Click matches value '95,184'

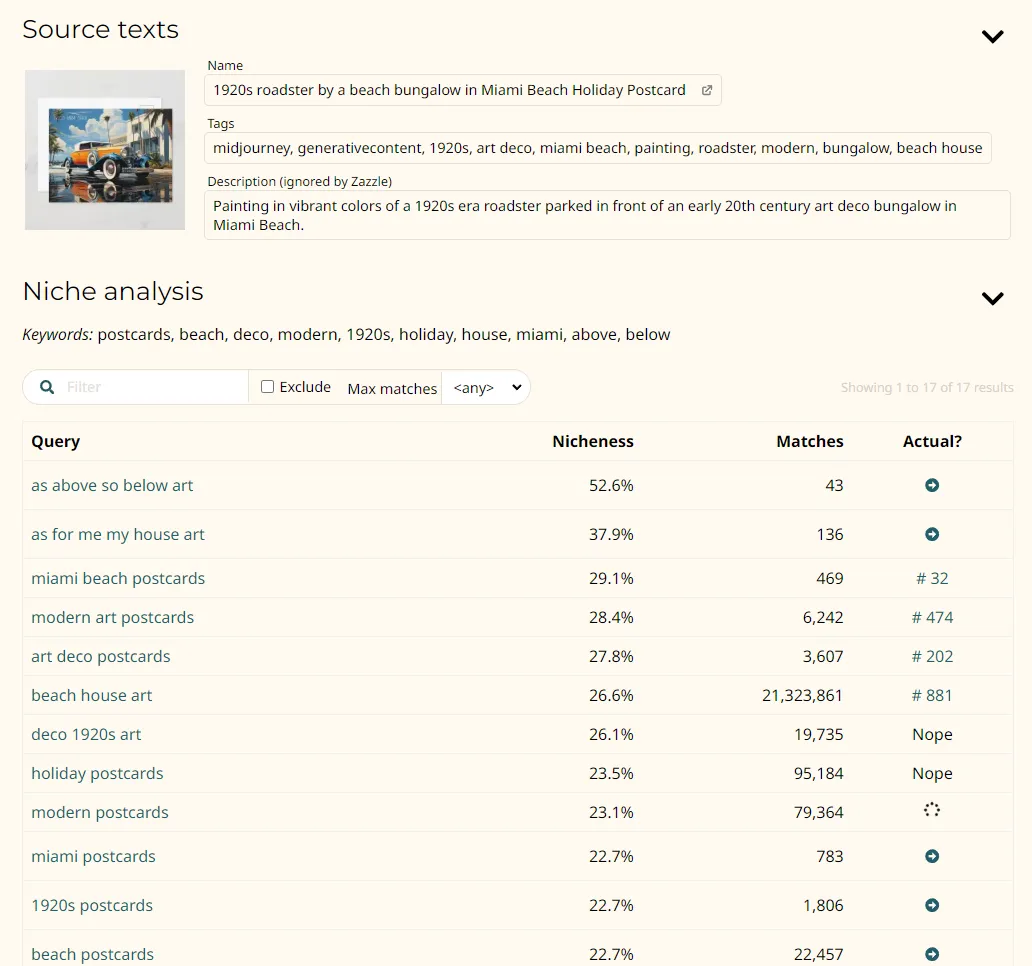coord(818,773)
